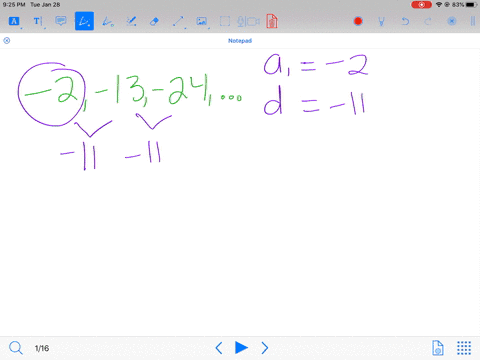Switch to the Eraser tool
Image resolution: width=480 pixels, height=360 pixels.
pyautogui.click(x=154, y=21)
